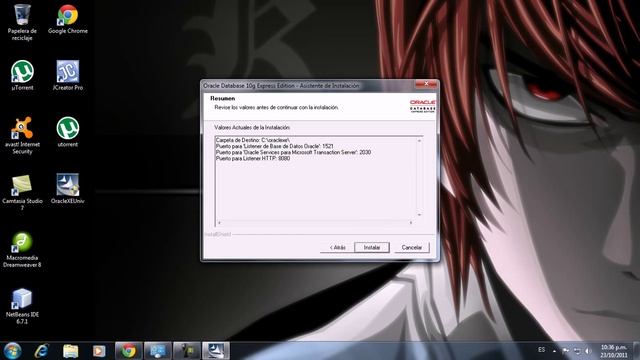The height and width of the screenshot is (360, 640).
Task: Open Papelera de reciclaje desktop icon
Action: [22, 22]
